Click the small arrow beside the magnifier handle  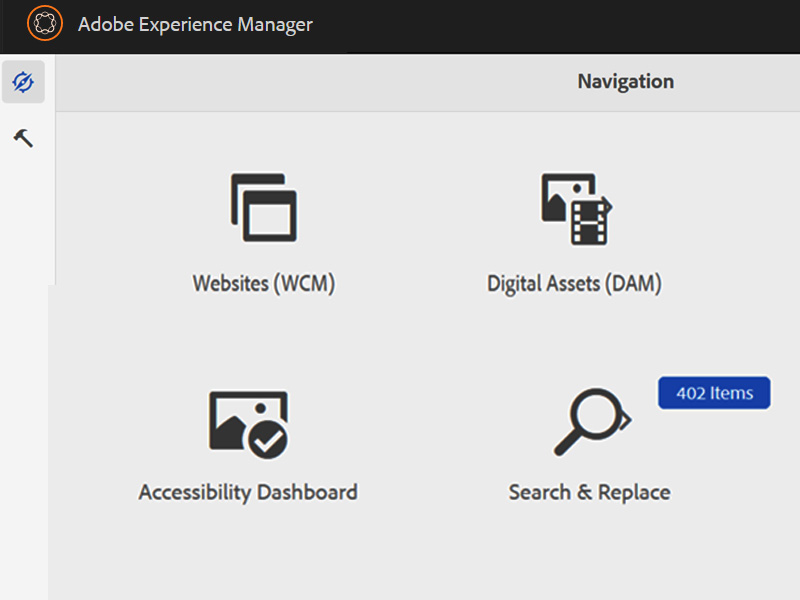(626, 421)
